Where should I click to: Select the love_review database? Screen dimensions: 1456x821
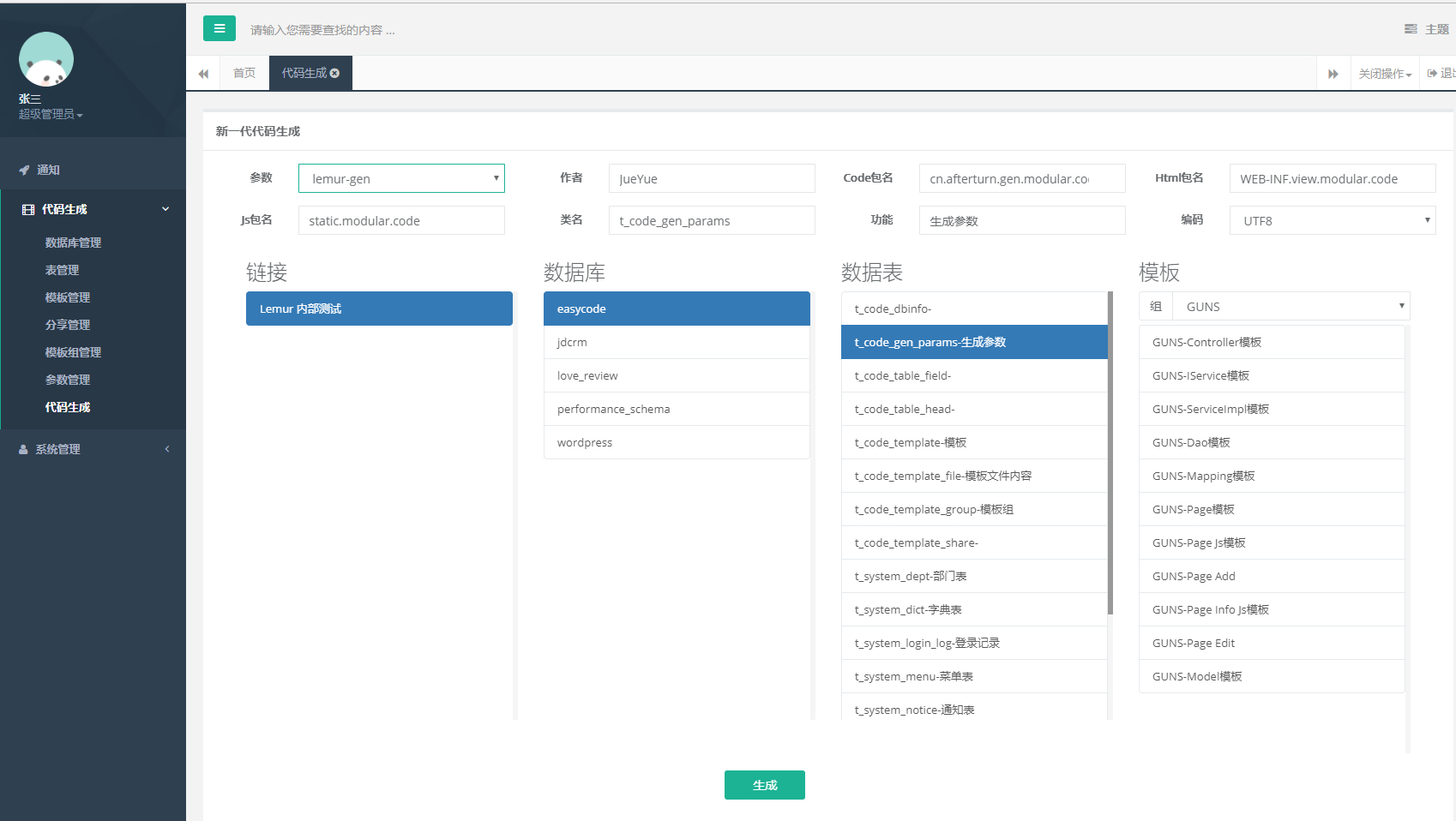(x=677, y=375)
